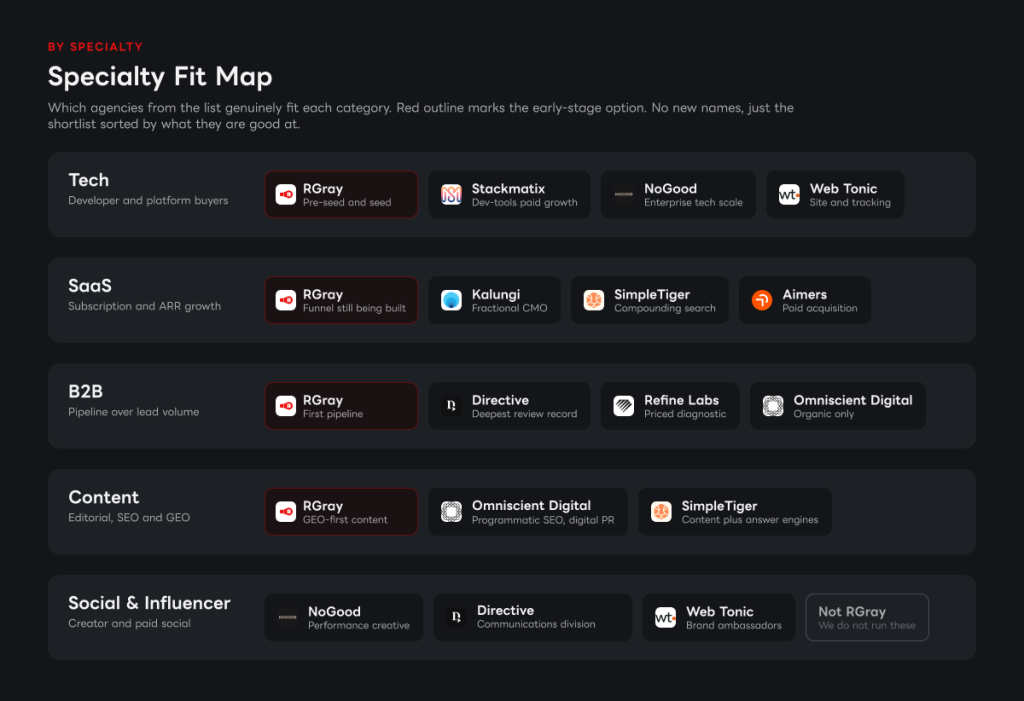
Task: Click the B2B category heading
Action: coord(86,392)
